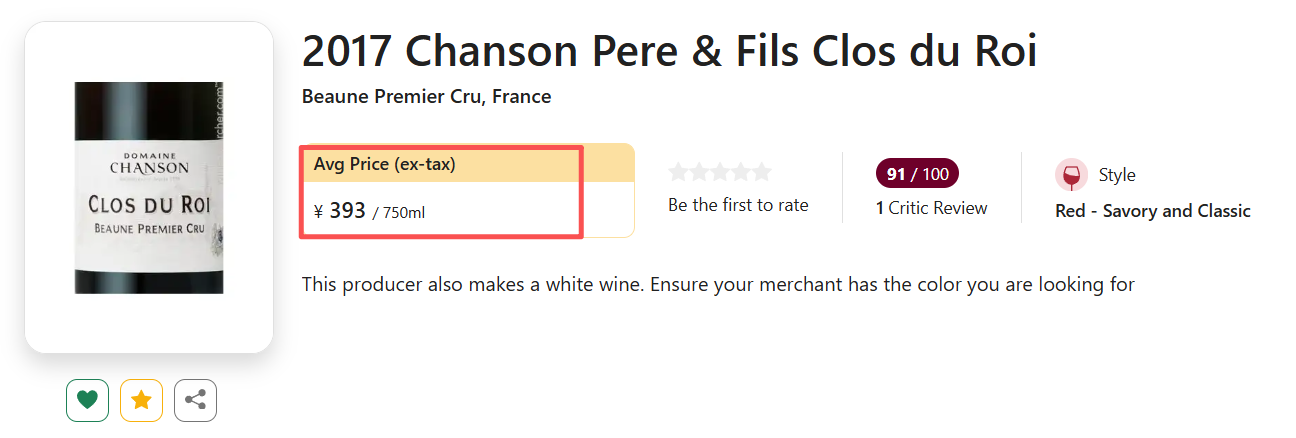Click the yellow star icon below bottle
This screenshot has width=1296, height=438.
click(141, 400)
